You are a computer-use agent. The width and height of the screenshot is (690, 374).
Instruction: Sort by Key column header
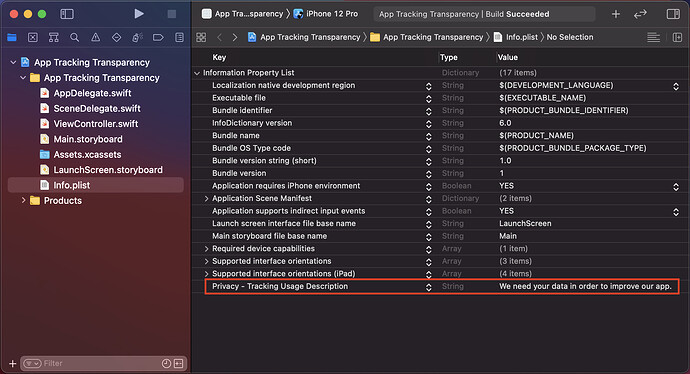click(219, 57)
